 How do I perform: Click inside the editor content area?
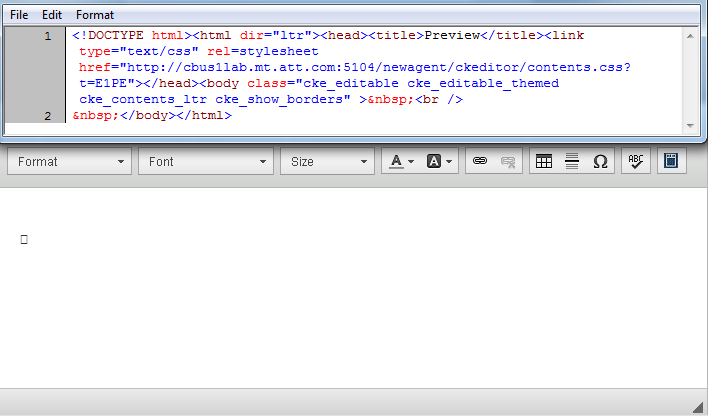coord(354,288)
